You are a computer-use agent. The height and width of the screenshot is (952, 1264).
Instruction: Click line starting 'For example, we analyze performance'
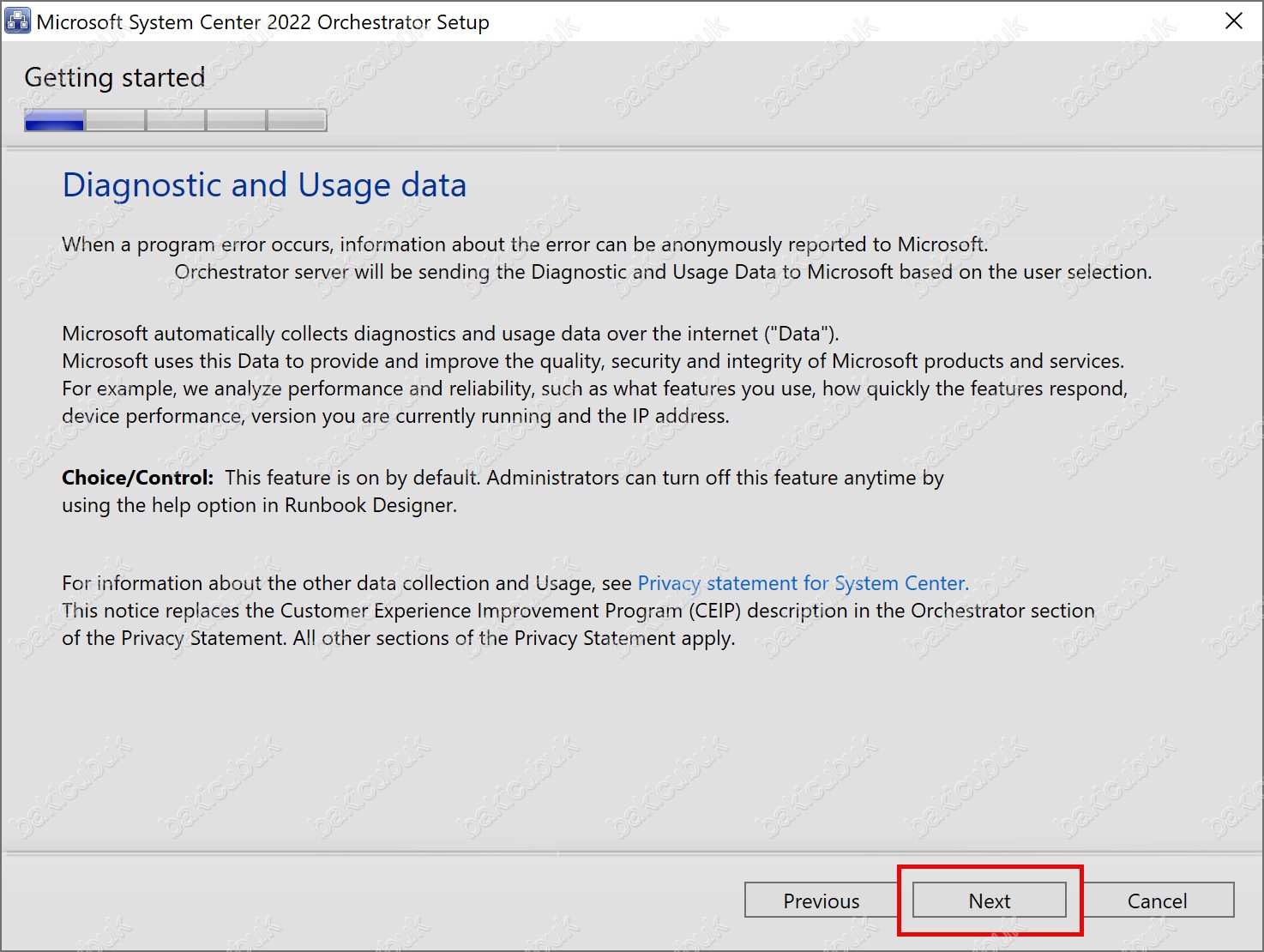pyautogui.click(x=594, y=389)
